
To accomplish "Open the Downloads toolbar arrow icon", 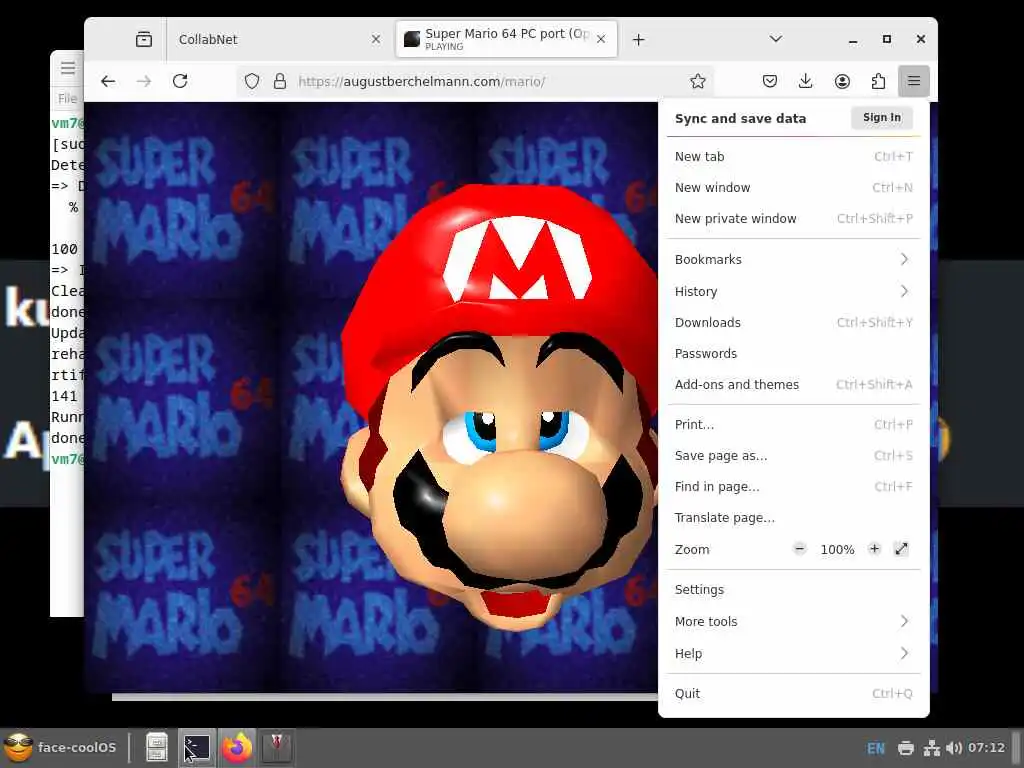I will tap(805, 81).
